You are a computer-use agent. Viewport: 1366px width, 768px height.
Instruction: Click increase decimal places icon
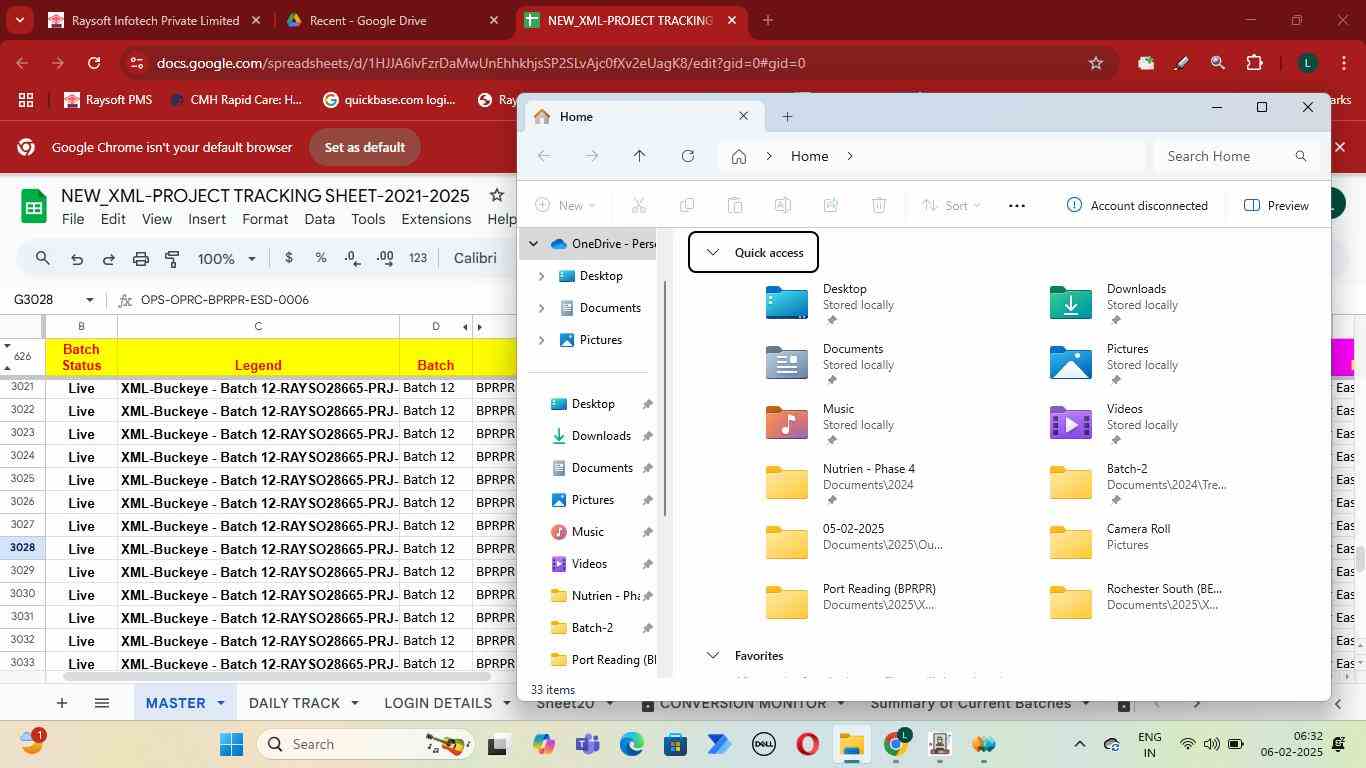pyautogui.click(x=385, y=258)
